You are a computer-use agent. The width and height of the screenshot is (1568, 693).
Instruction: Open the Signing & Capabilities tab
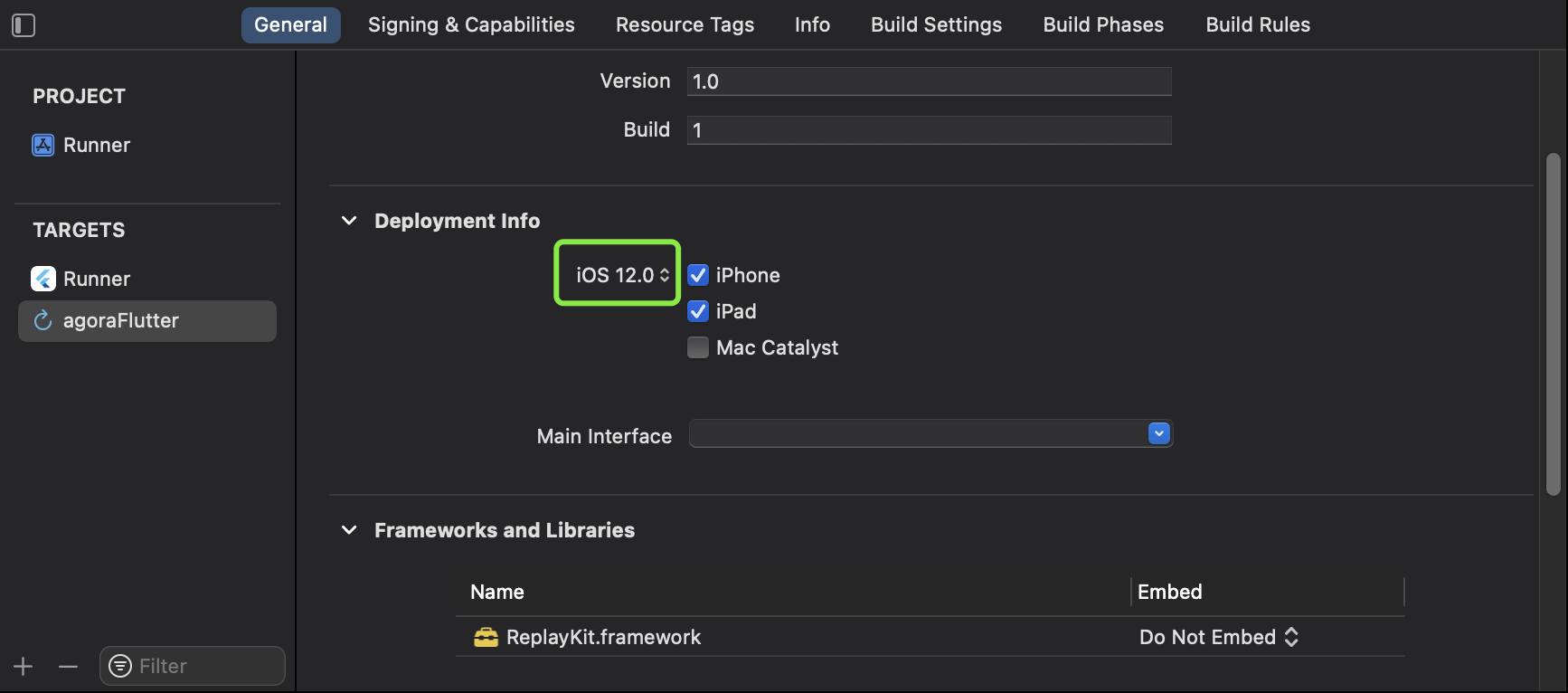471,25
